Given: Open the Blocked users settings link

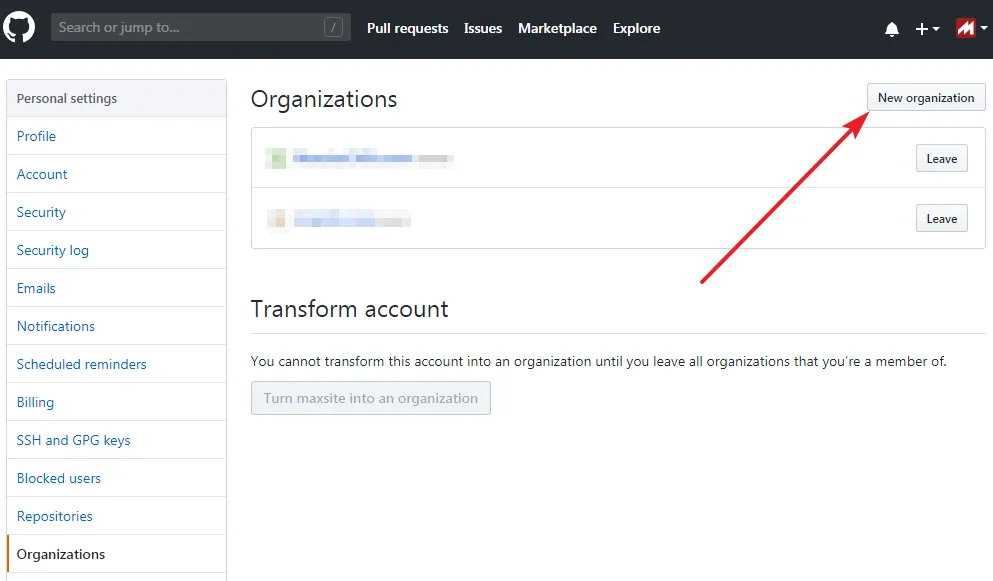Looking at the screenshot, I should click(x=59, y=478).
